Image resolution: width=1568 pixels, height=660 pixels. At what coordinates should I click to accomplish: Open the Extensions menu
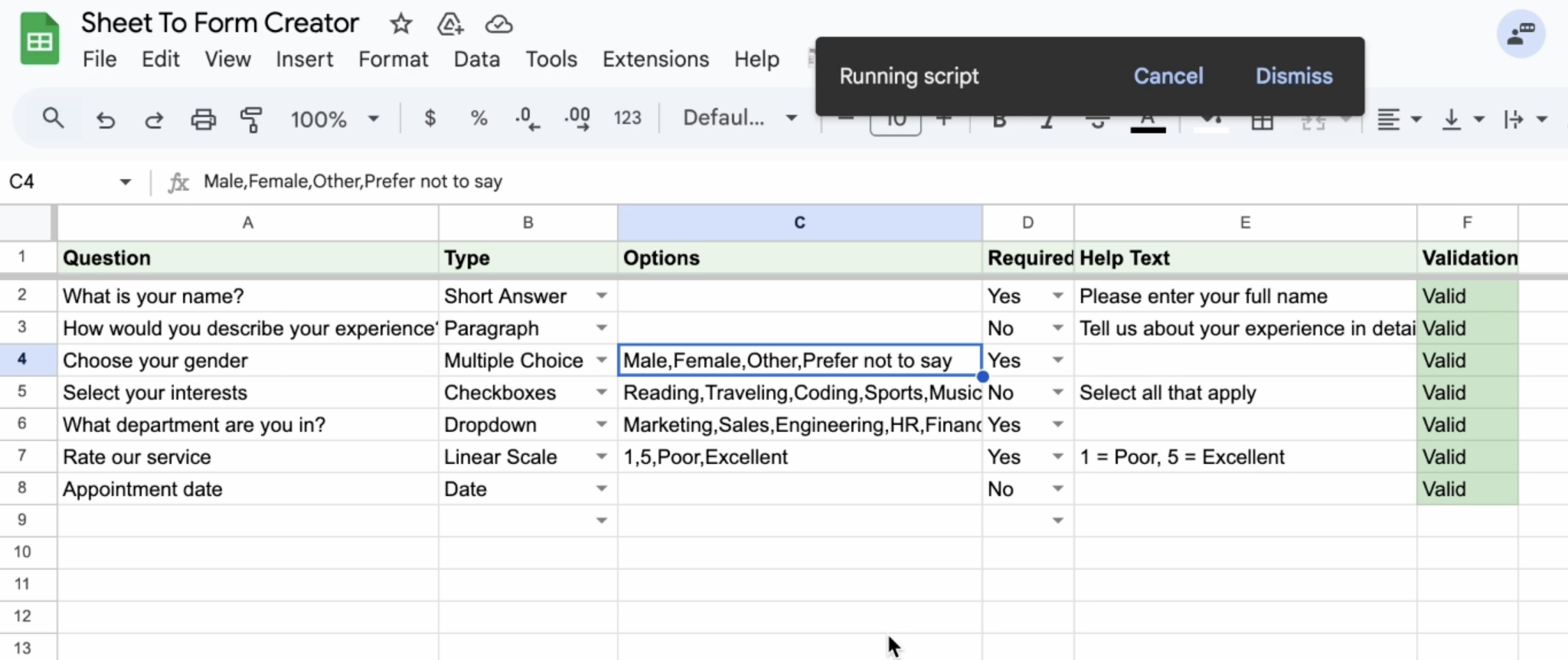pyautogui.click(x=655, y=60)
